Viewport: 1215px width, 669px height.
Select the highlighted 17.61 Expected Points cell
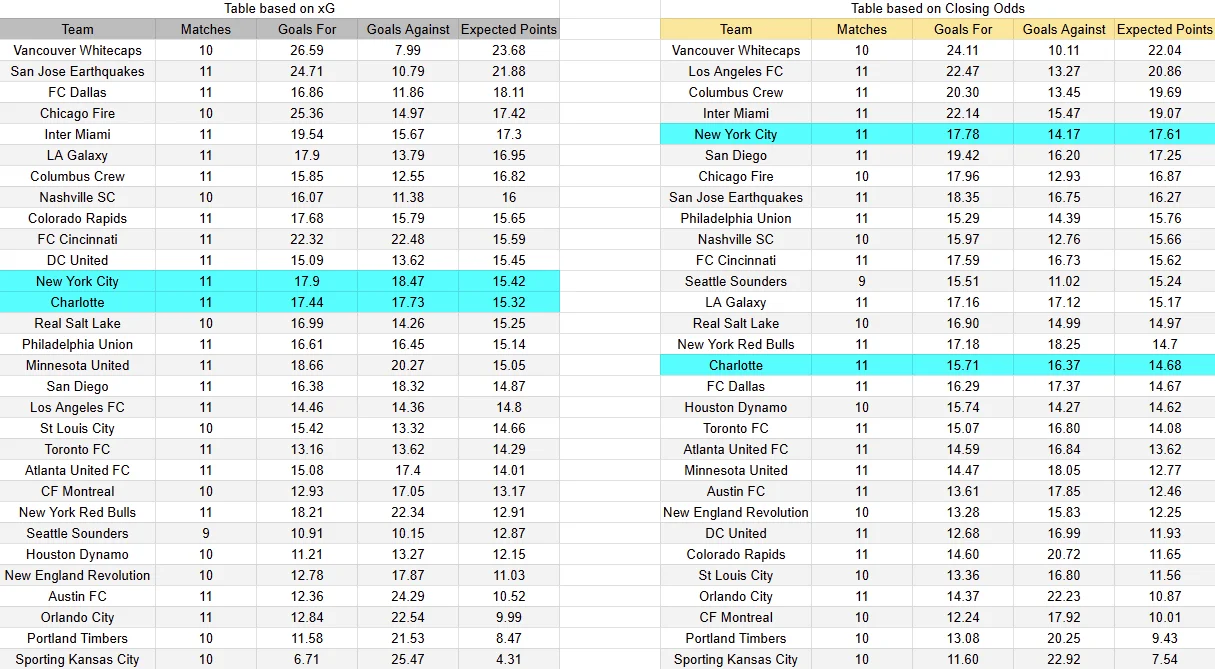tap(1165, 134)
